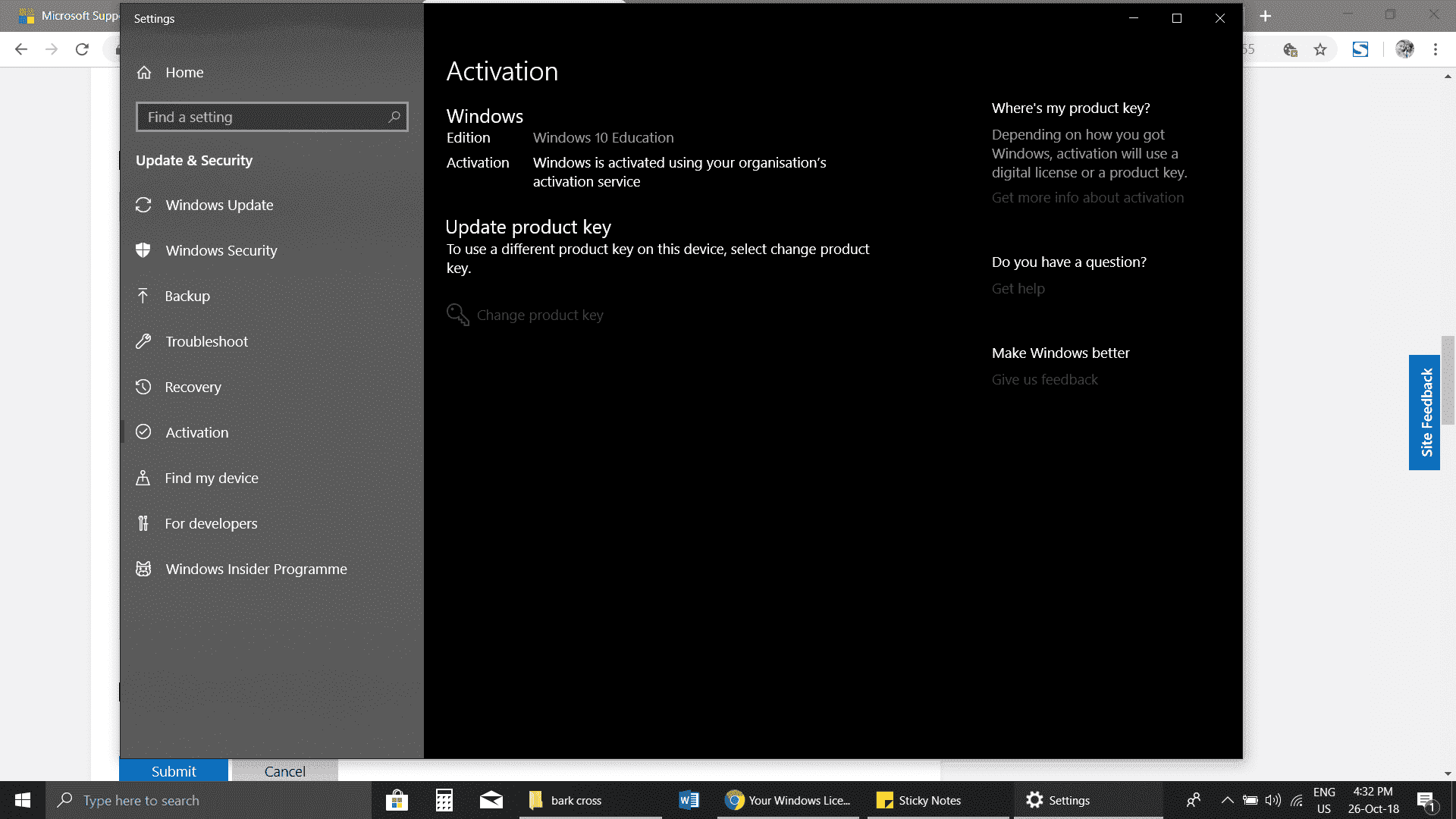This screenshot has width=1456, height=819.
Task: Open Microsoft Store from taskbar
Action: [397, 800]
